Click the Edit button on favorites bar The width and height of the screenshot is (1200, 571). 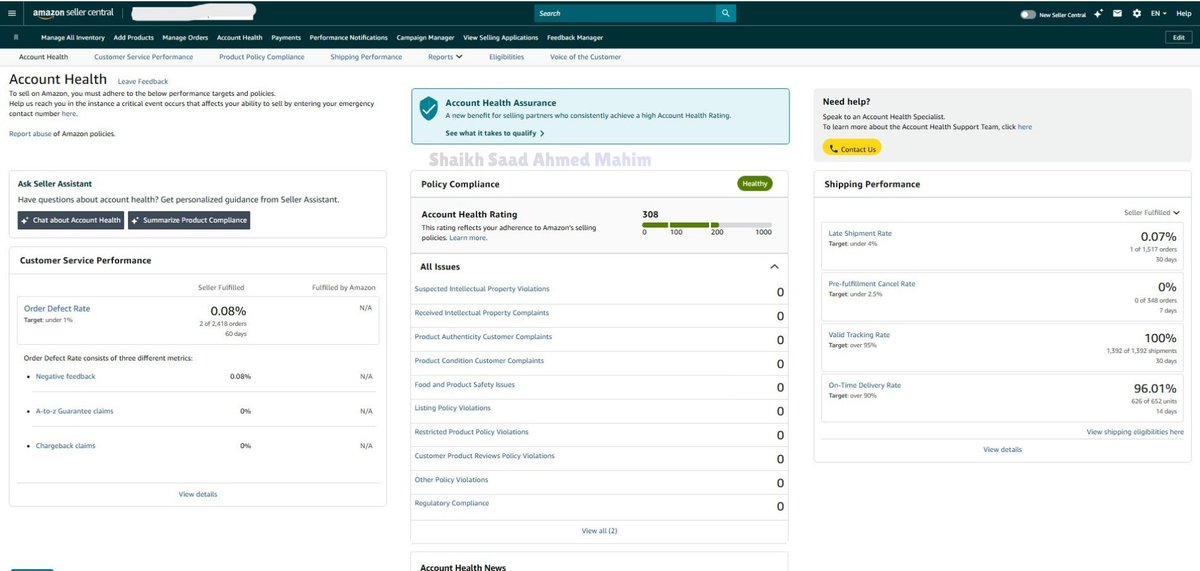1179,37
